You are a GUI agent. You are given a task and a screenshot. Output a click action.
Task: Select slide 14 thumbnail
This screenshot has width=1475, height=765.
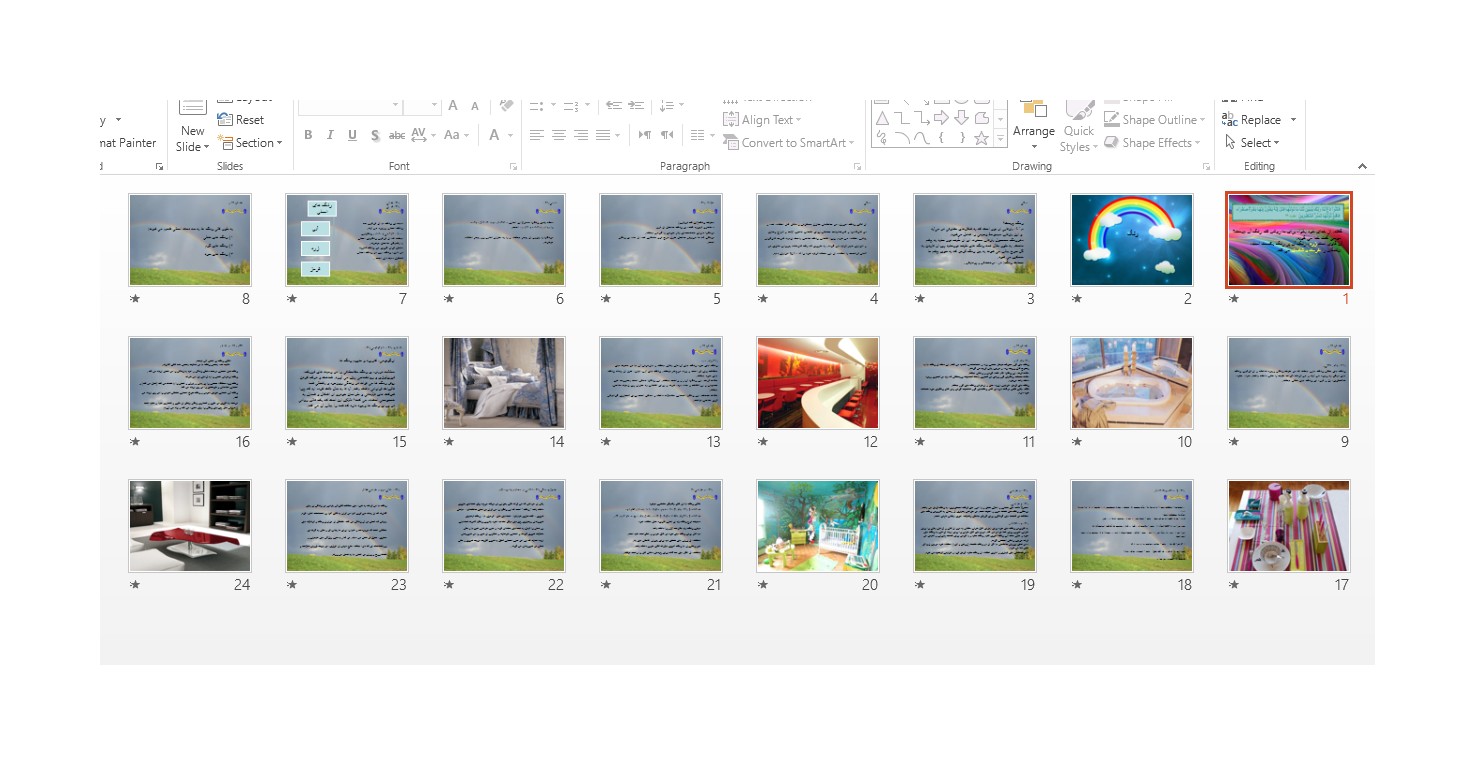[504, 383]
